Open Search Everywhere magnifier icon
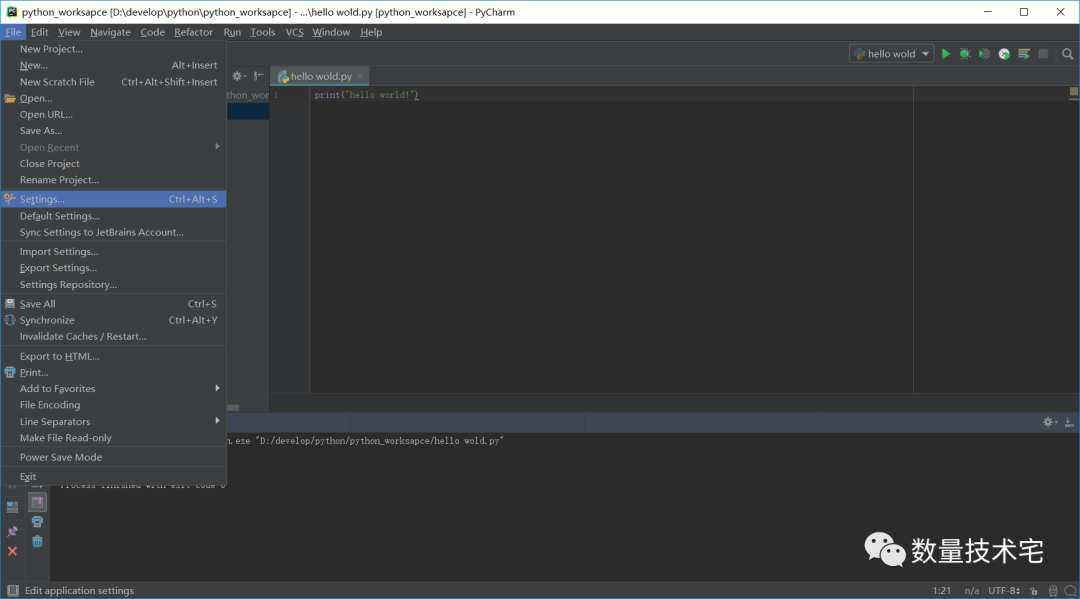 point(1066,54)
